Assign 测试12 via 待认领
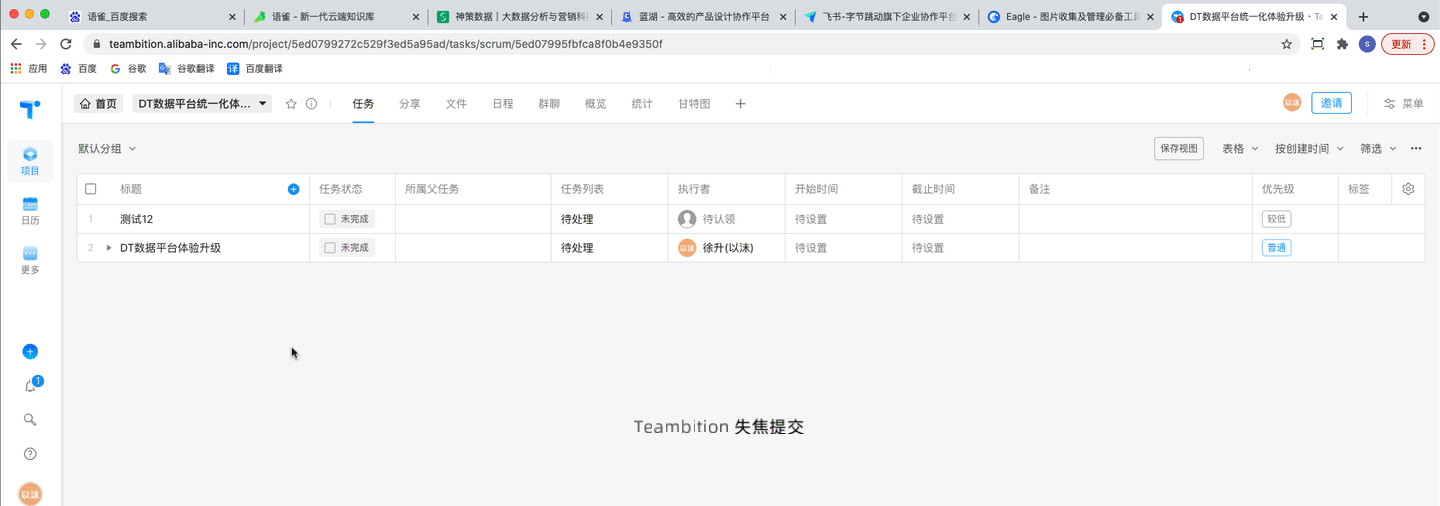The height and width of the screenshot is (506, 1440). [x=707, y=219]
